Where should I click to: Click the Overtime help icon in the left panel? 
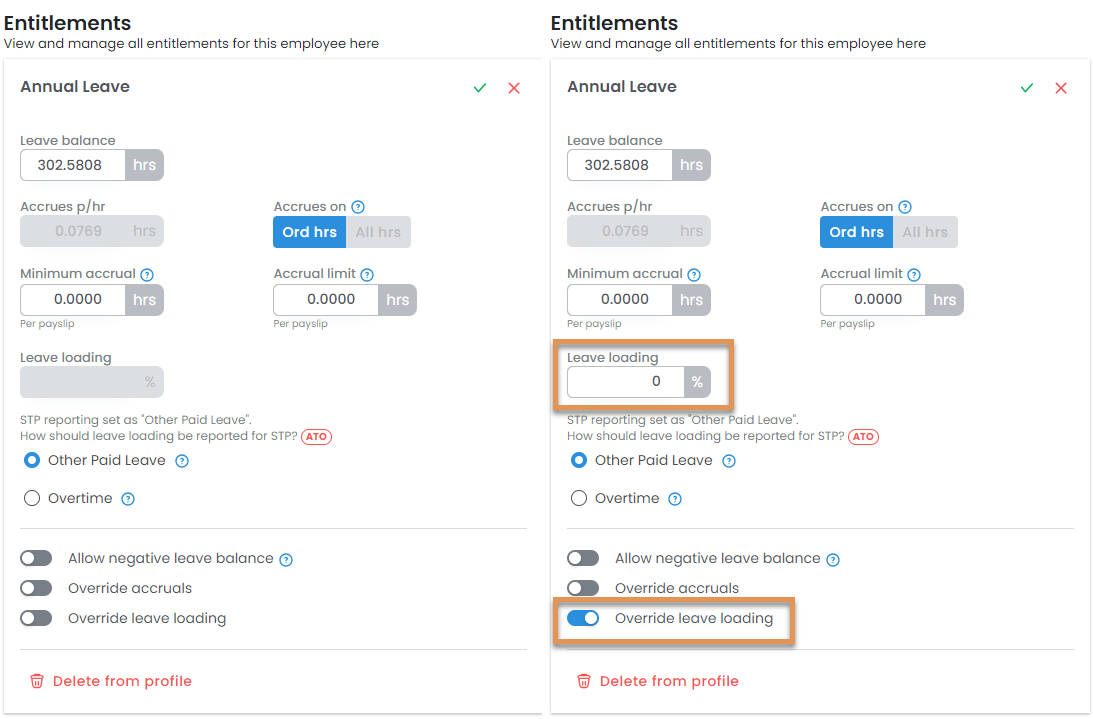point(128,499)
